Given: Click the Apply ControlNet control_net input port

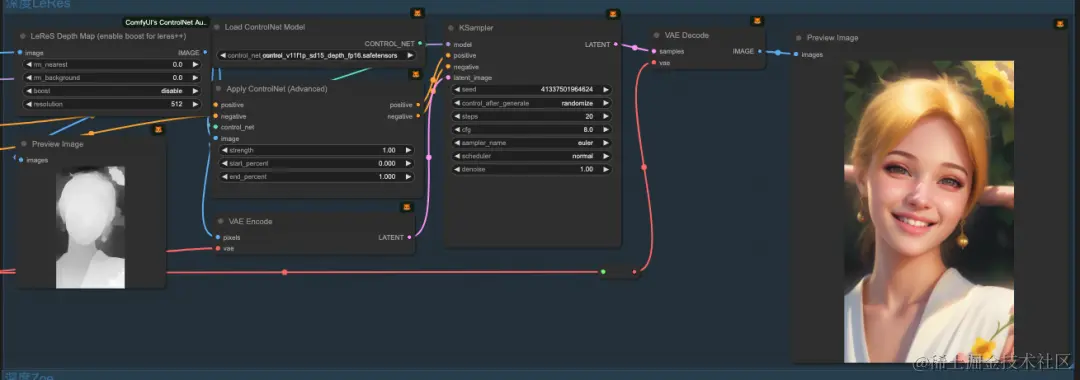Looking at the screenshot, I should [x=216, y=127].
